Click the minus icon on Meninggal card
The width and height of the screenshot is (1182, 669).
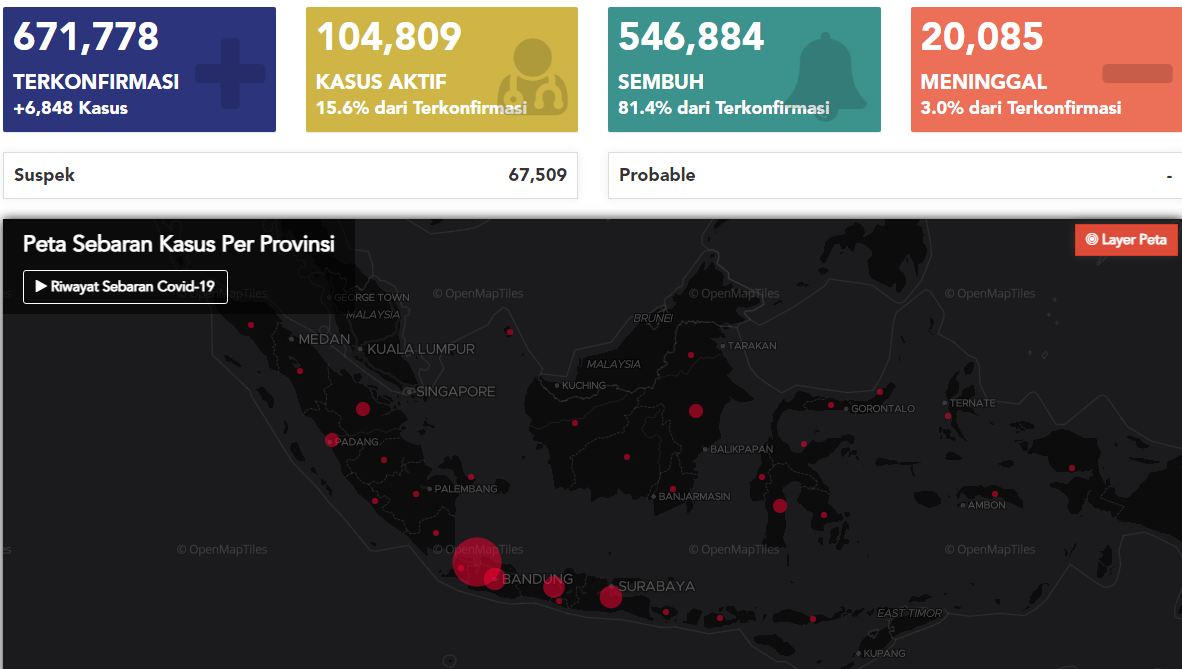[x=1137, y=73]
